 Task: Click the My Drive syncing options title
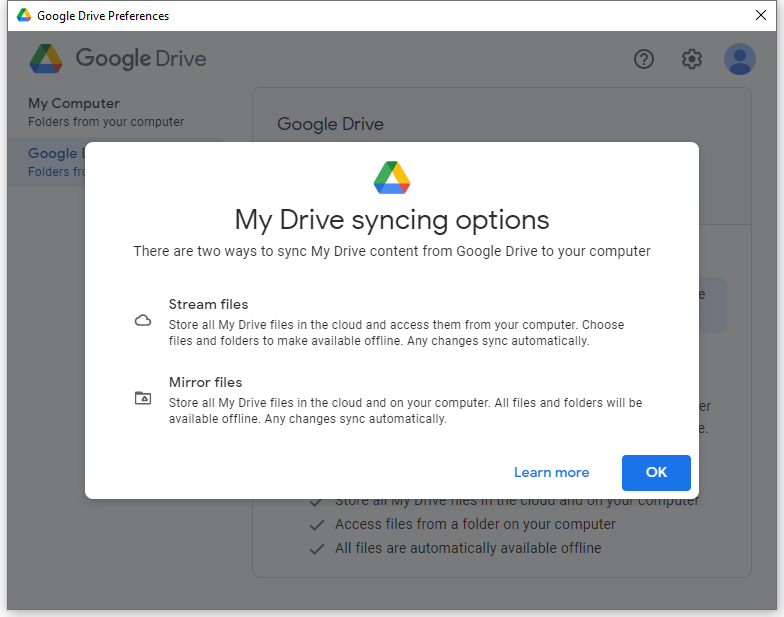point(392,219)
